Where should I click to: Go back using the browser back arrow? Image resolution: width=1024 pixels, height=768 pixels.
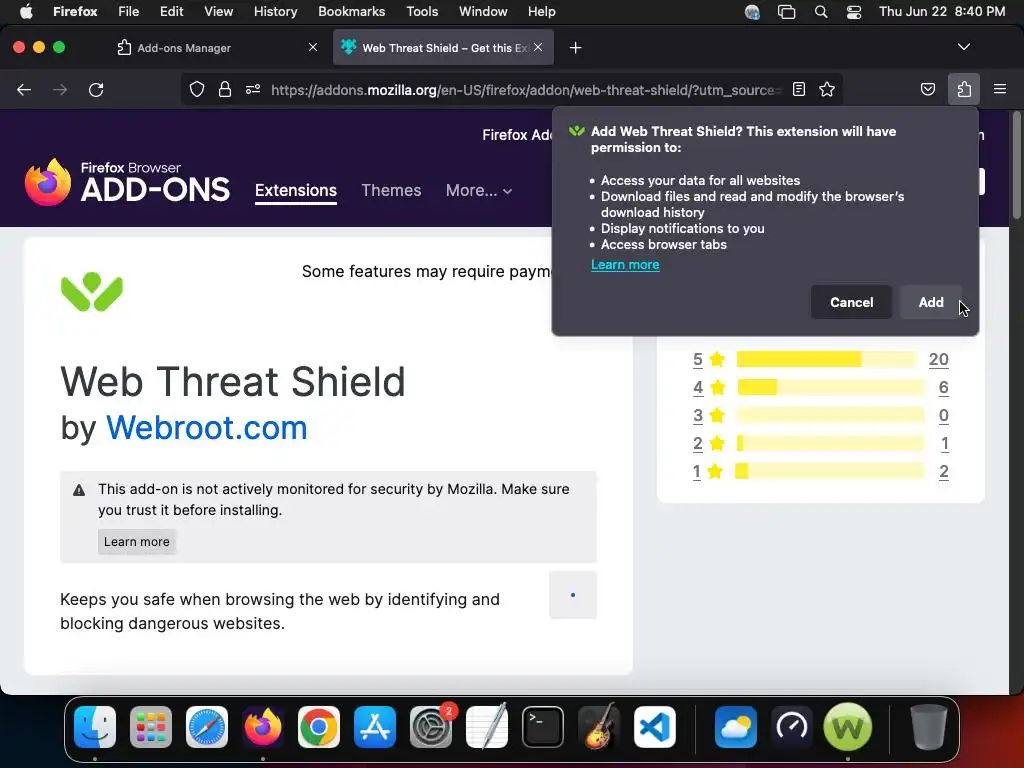[x=24, y=89]
